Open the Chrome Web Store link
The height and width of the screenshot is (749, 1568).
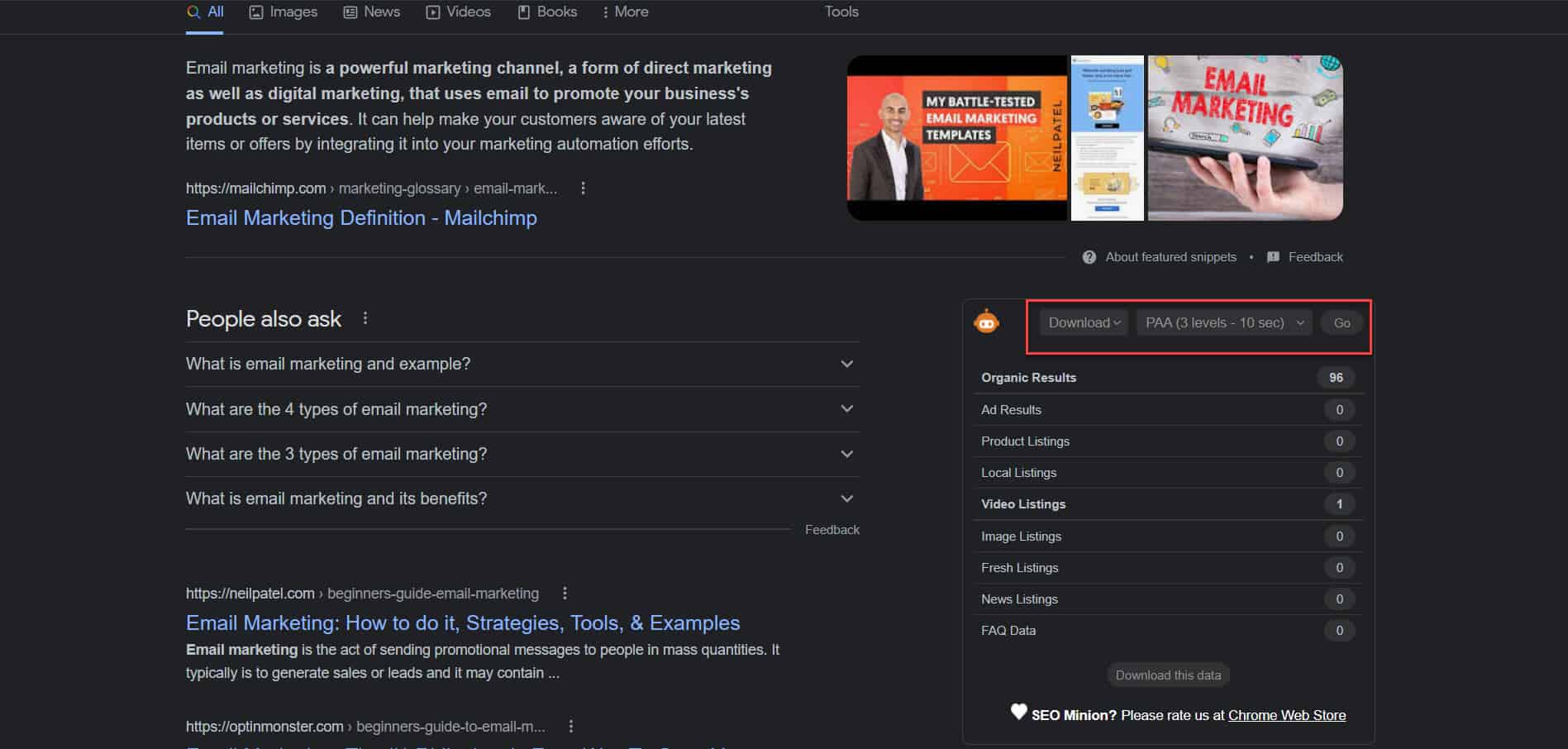(x=1287, y=714)
